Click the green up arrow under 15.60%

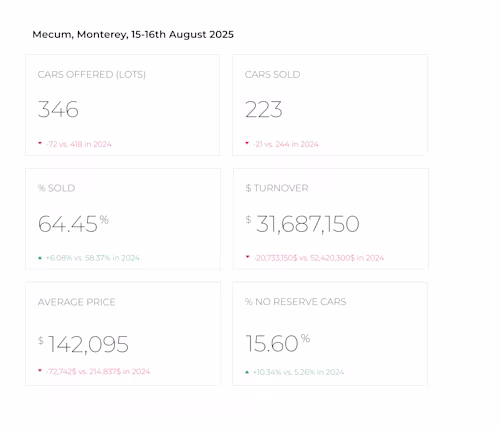tap(247, 372)
